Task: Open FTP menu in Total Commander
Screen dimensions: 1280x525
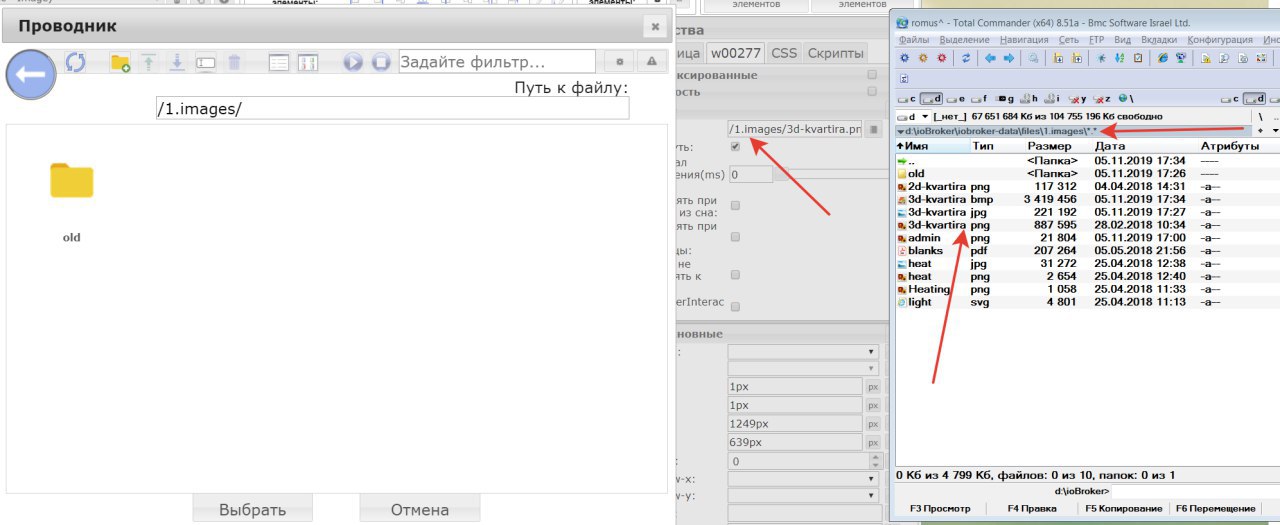Action: 1095,39
